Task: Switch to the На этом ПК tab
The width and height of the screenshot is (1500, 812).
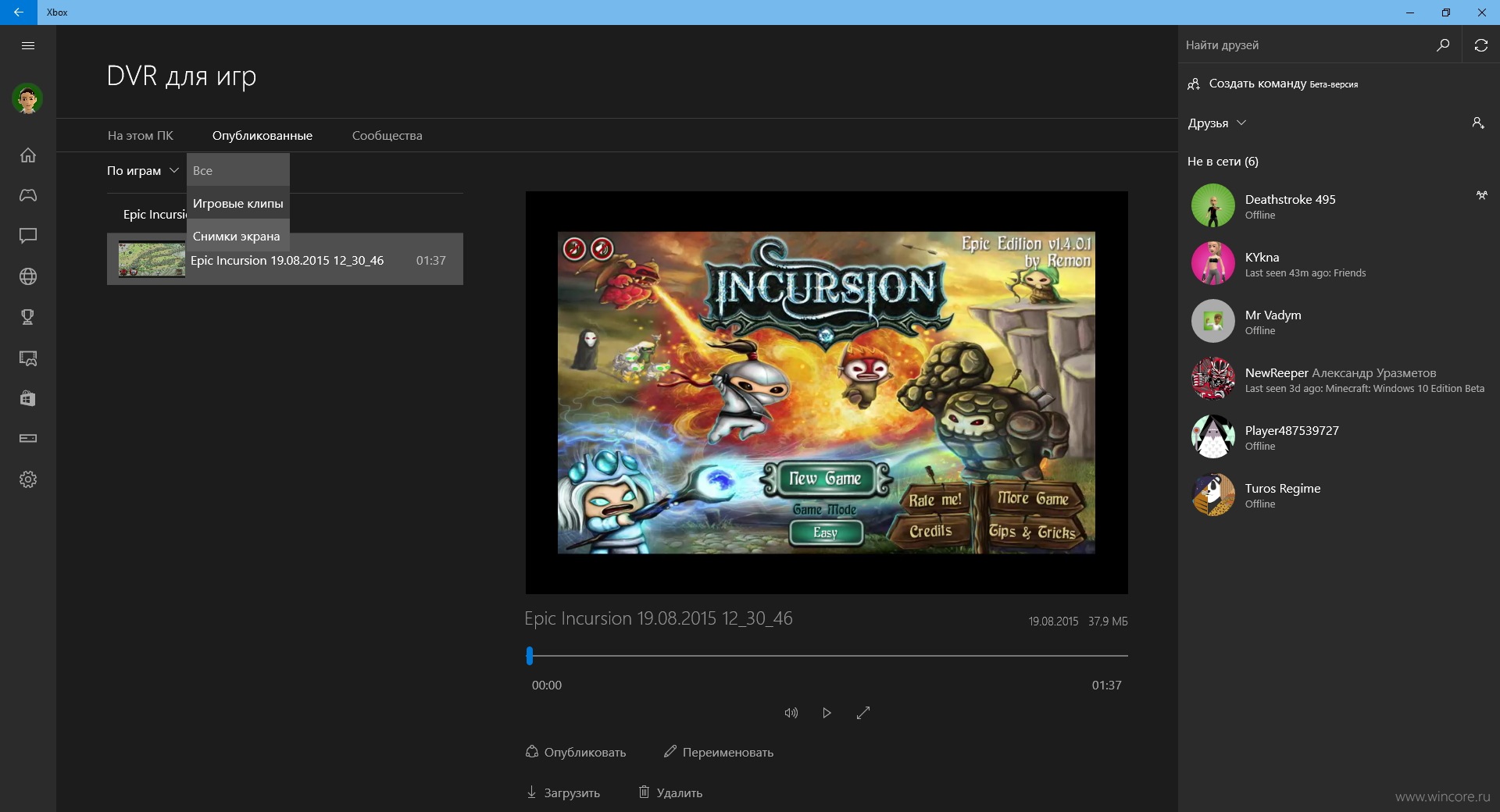Action: click(141, 135)
